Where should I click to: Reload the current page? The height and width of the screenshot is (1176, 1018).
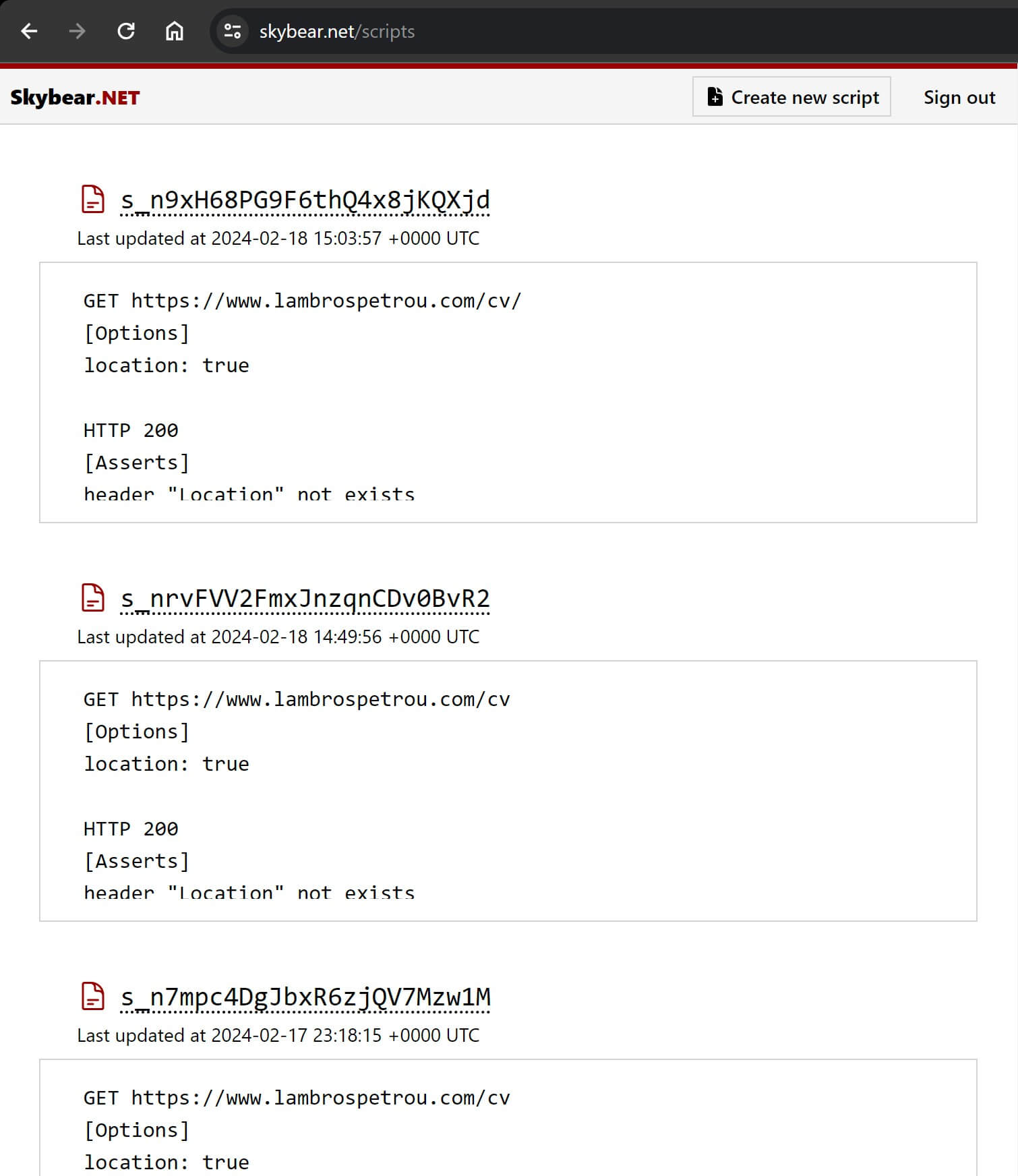(x=126, y=31)
